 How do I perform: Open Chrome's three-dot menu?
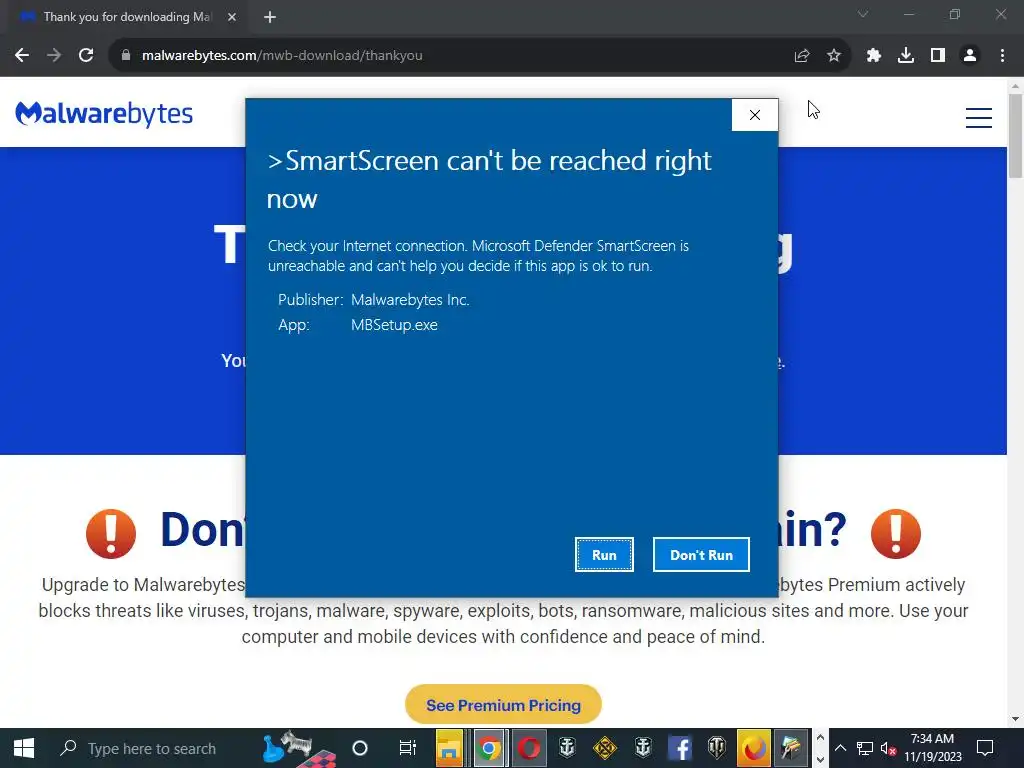[x=1002, y=56]
